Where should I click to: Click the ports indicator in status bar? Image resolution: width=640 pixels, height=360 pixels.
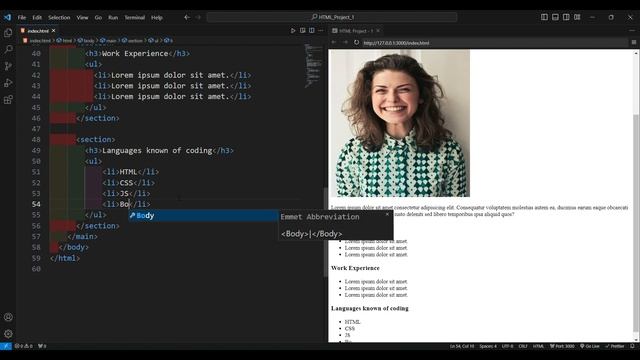(x=42, y=346)
